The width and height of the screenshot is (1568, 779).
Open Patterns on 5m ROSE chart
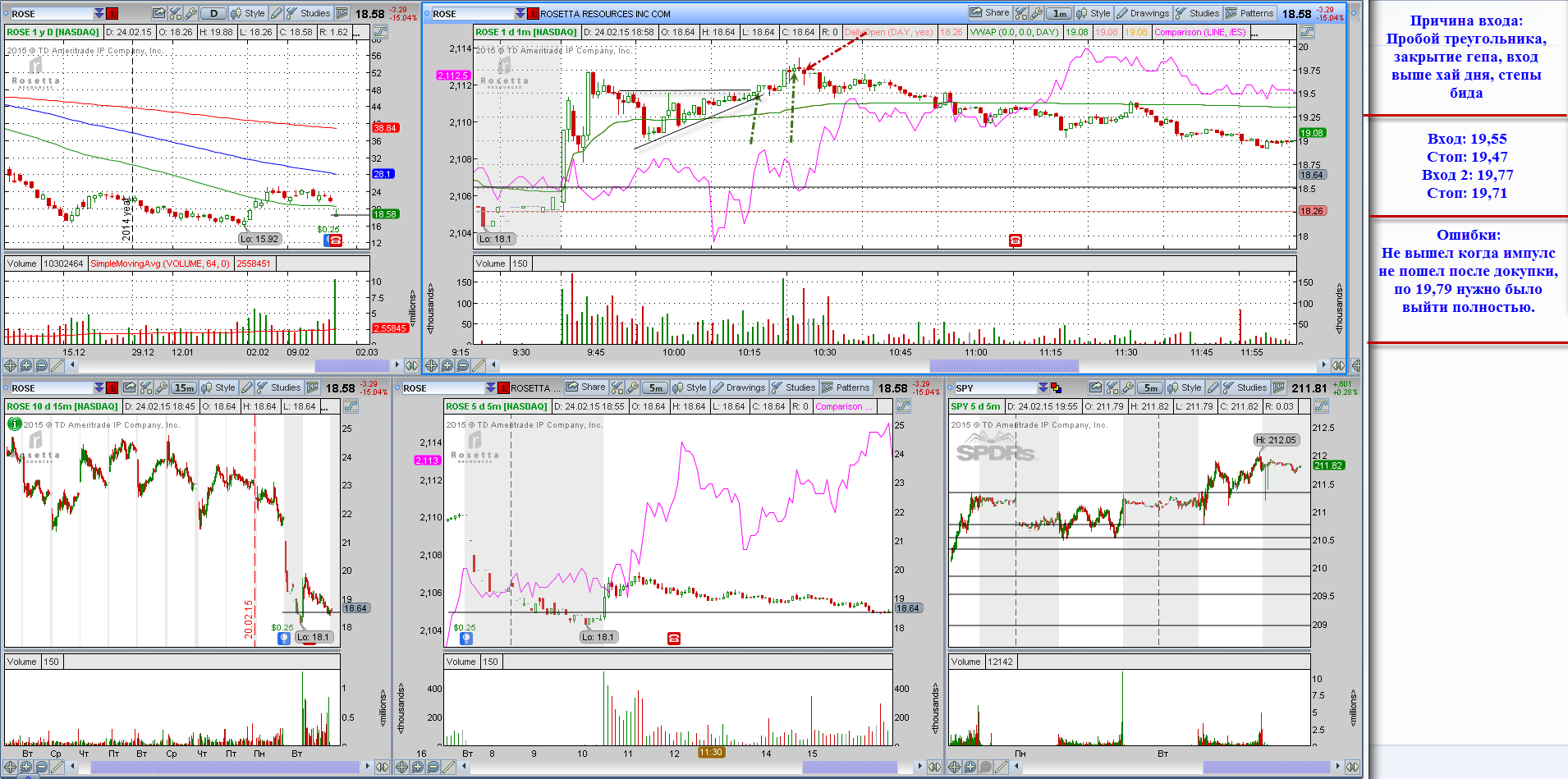pos(846,387)
